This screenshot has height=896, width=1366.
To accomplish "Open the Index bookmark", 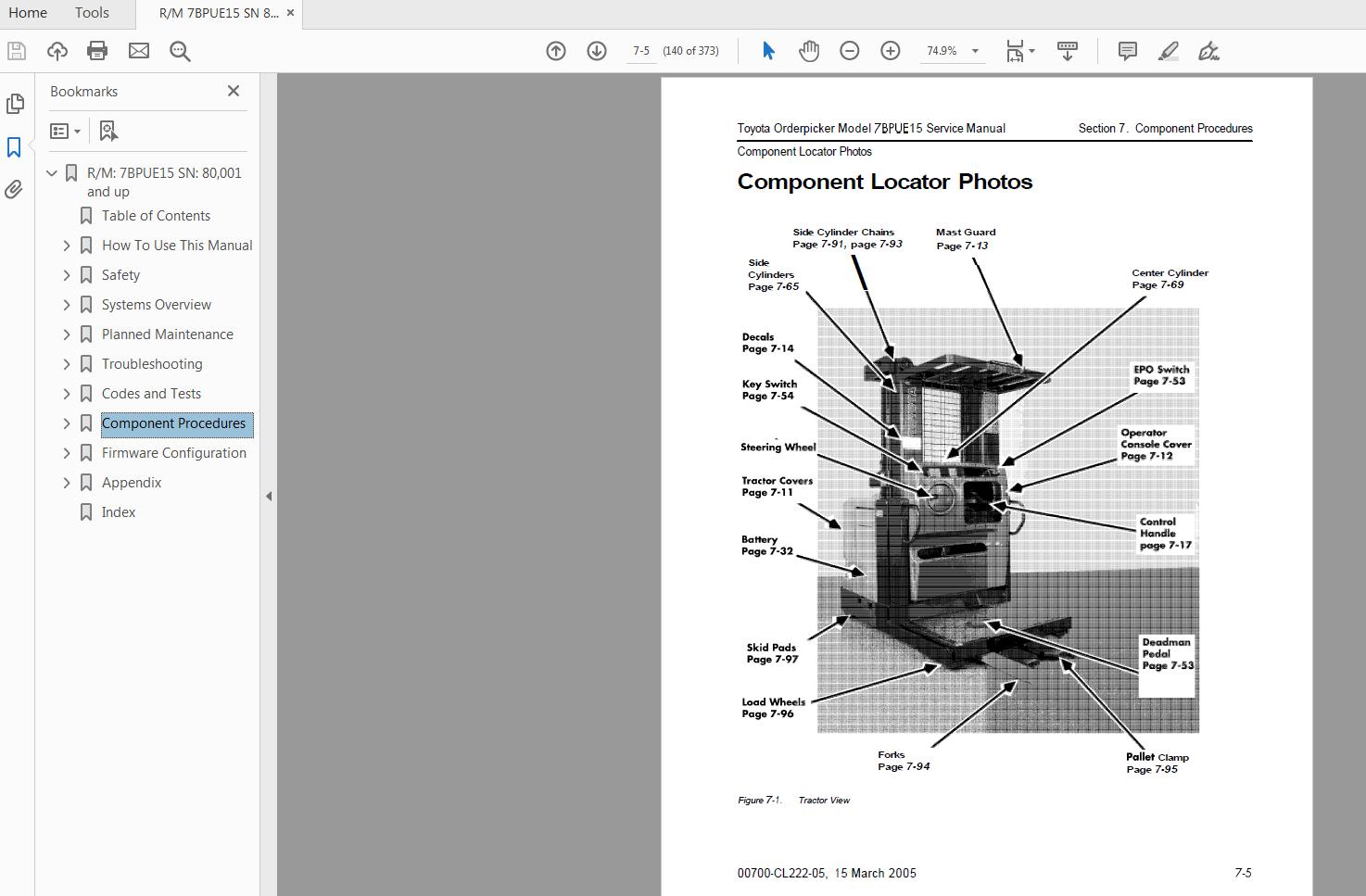I will pos(119,512).
